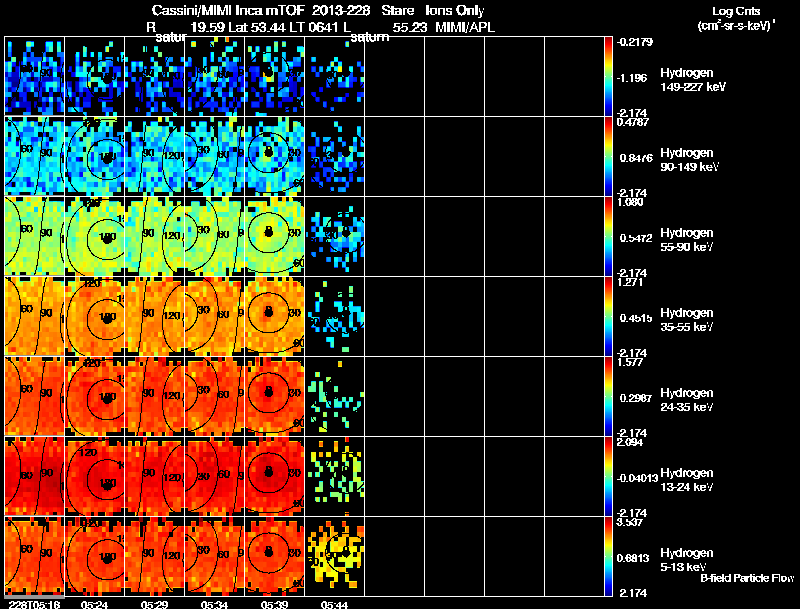
Task: Click the 05:44 time label
Action: [334, 604]
